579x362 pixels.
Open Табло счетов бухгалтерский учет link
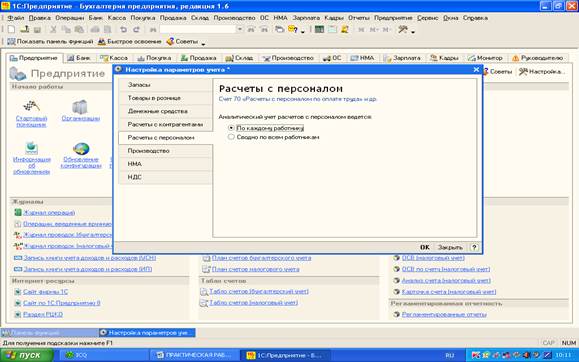pyautogui.click(x=259, y=291)
